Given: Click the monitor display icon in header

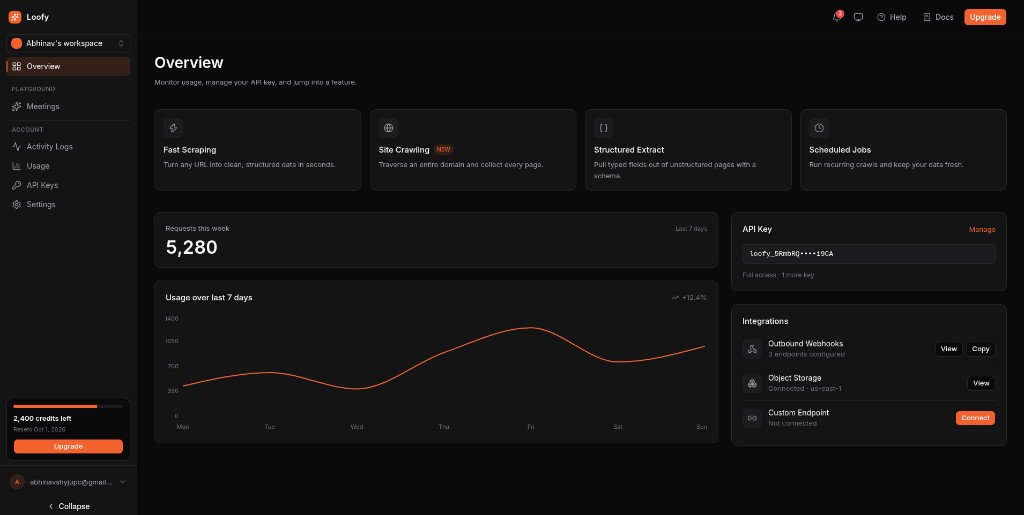Looking at the screenshot, I should (858, 18).
